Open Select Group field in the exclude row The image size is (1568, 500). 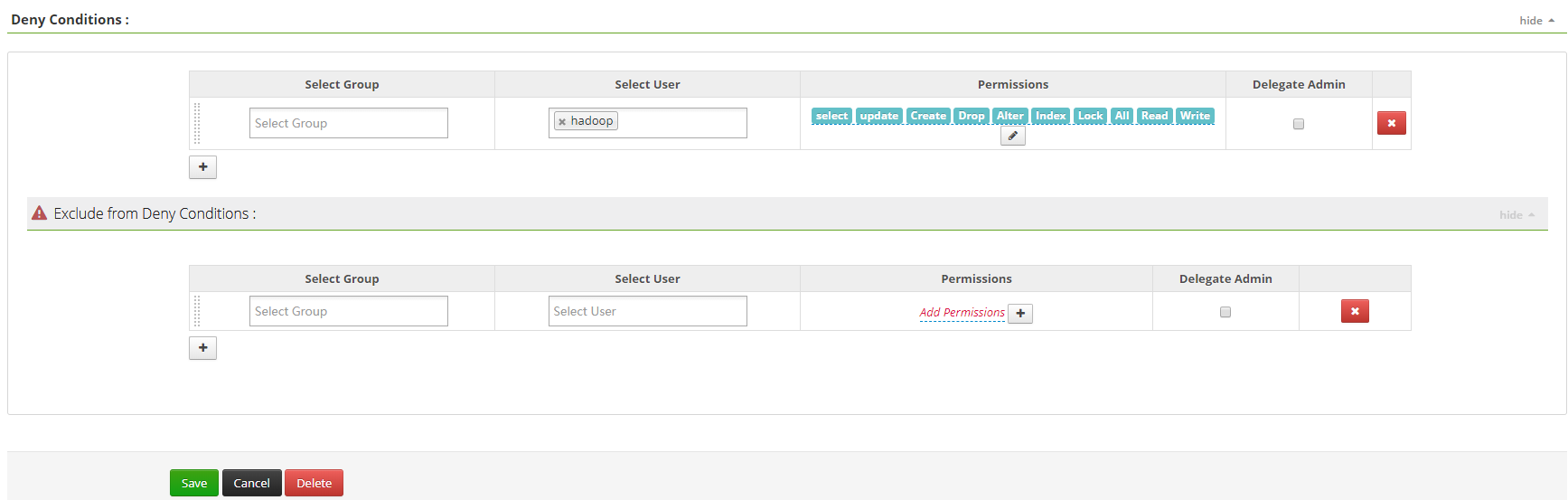(349, 311)
